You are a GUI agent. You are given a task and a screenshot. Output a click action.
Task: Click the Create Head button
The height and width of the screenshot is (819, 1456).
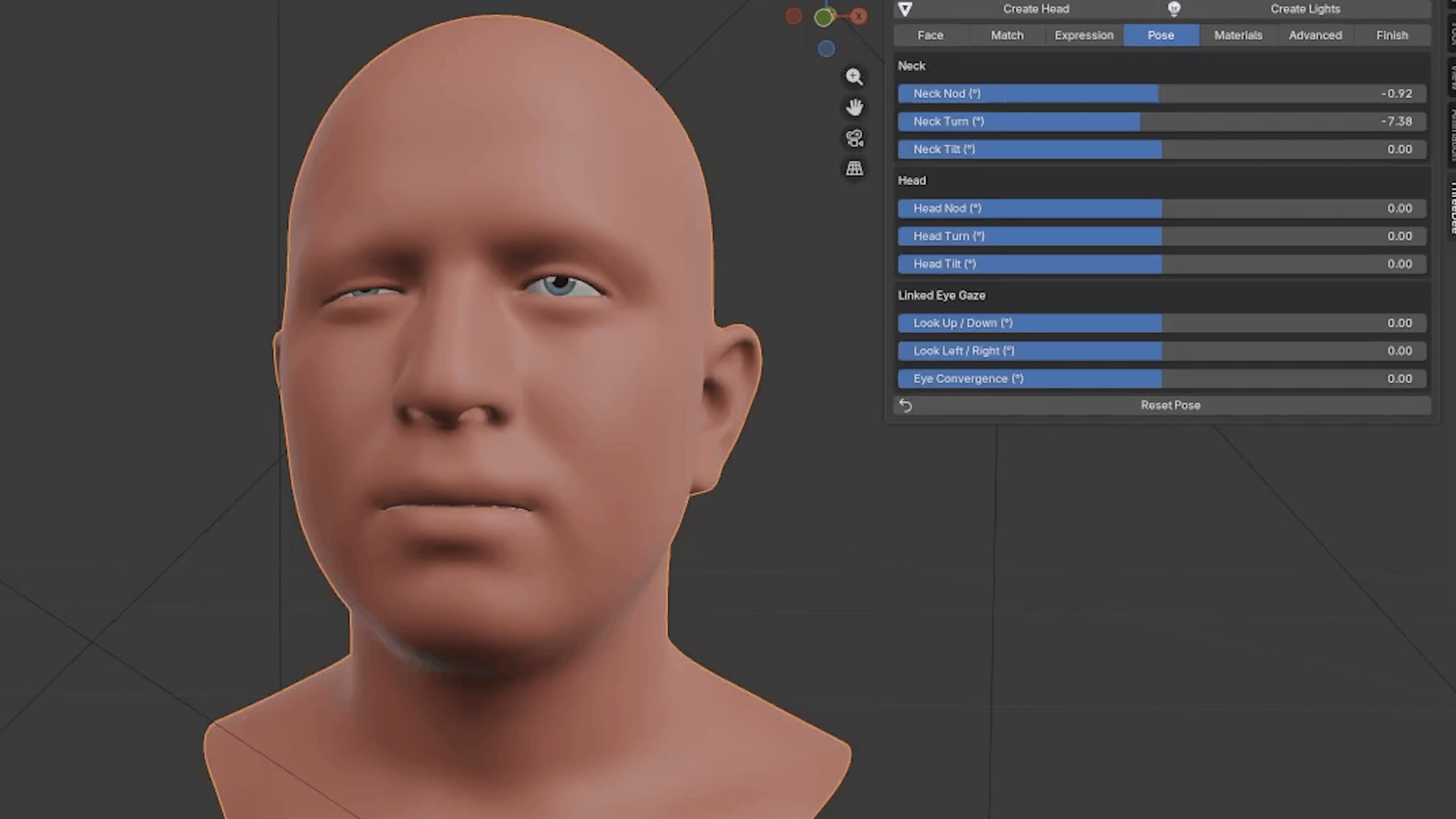point(1028,9)
